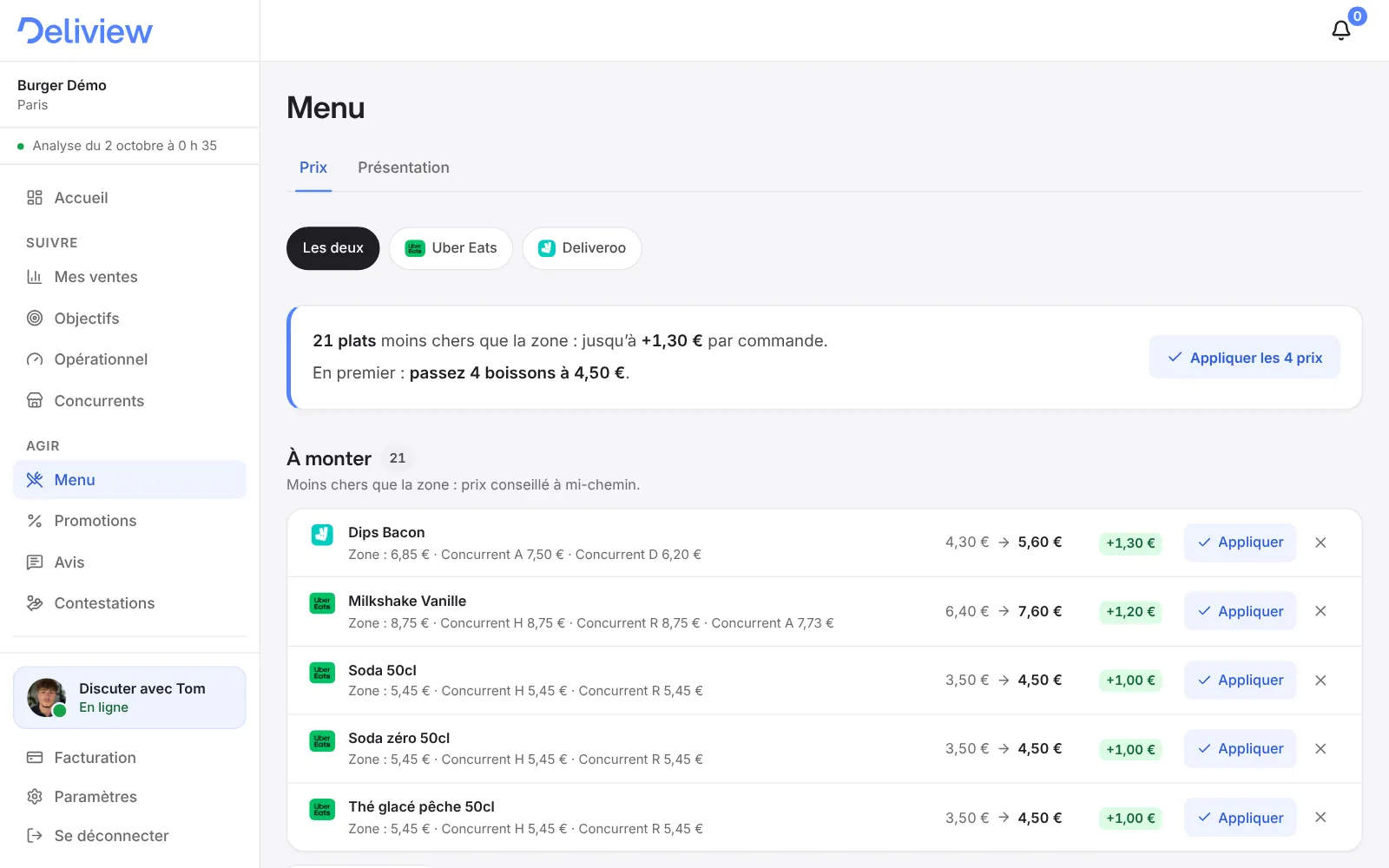The image size is (1389, 868).
Task: Click the Facturation card icon
Action: click(35, 758)
